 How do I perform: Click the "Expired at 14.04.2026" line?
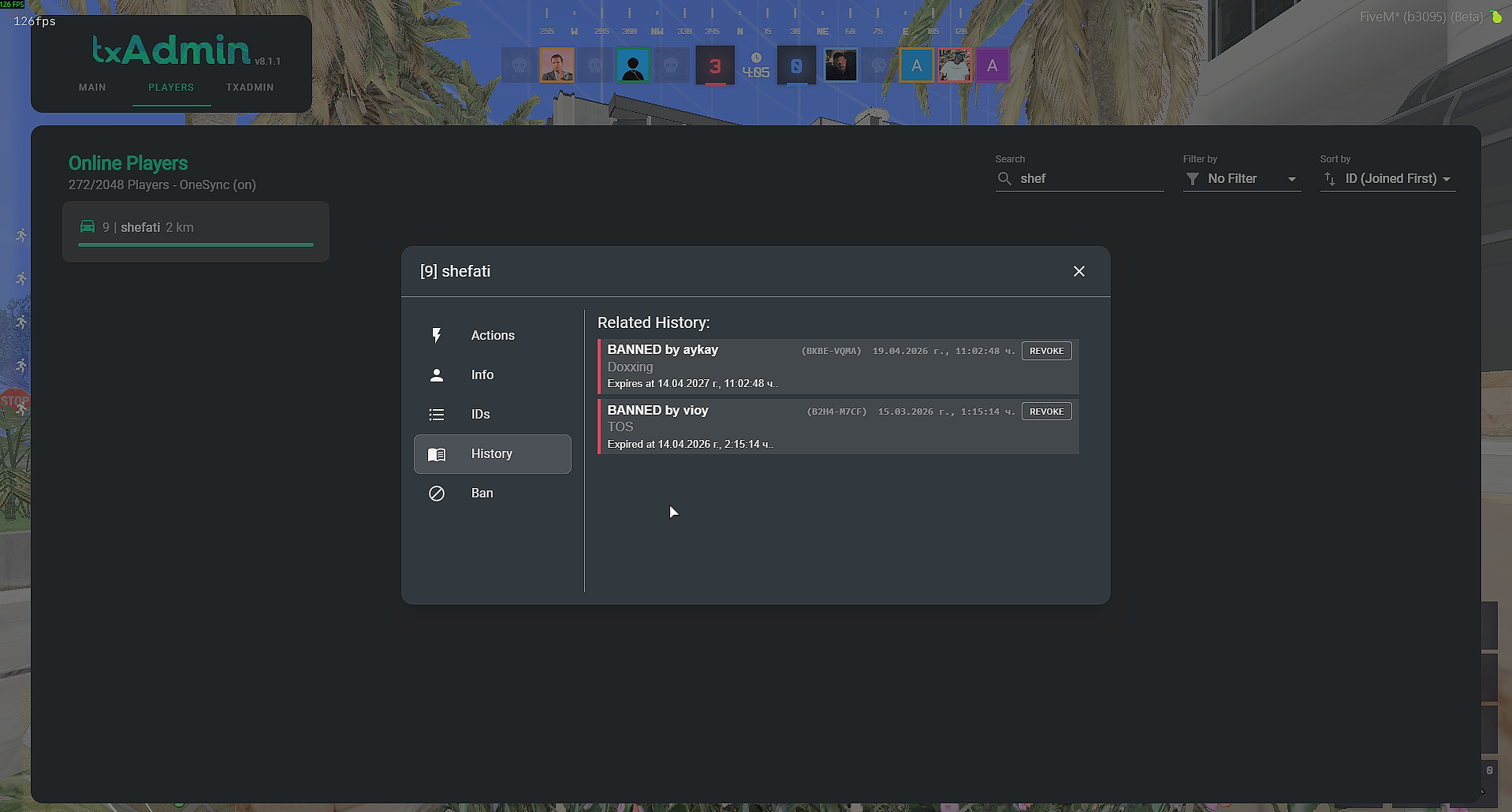[690, 445]
